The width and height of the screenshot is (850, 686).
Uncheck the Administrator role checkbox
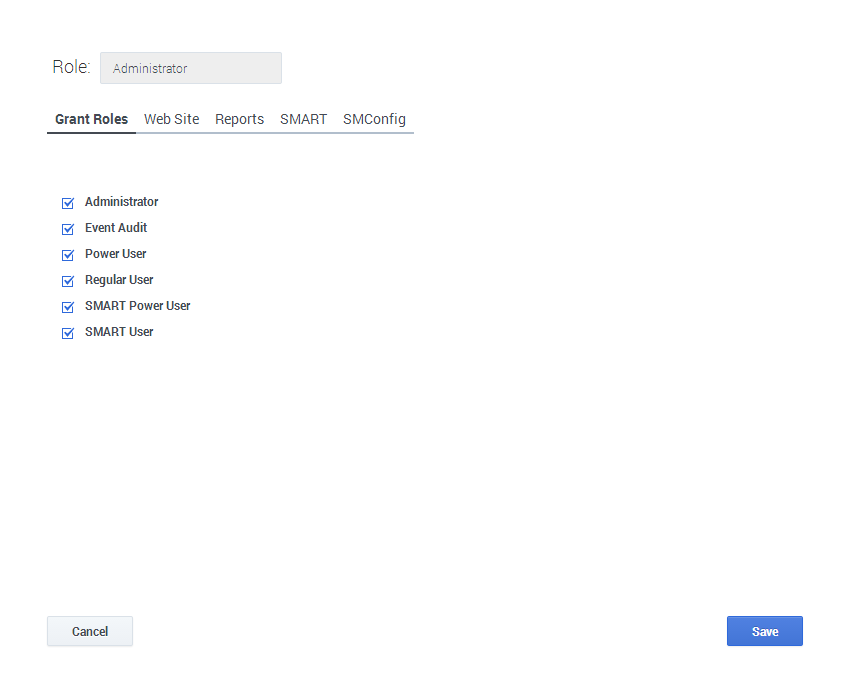68,203
